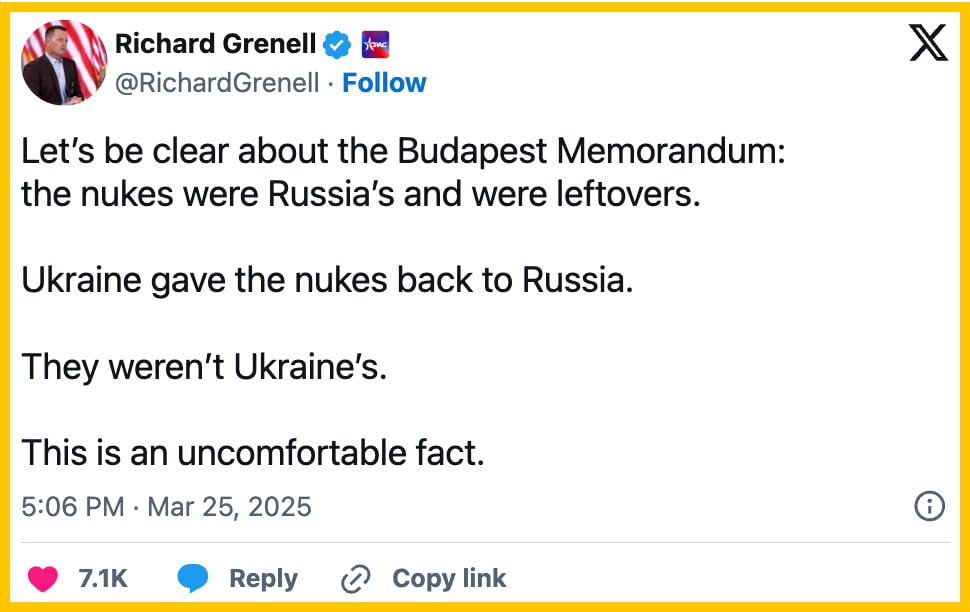Click the Richard Grenell display name
Viewport: 970px width, 612px height.
tap(215, 44)
